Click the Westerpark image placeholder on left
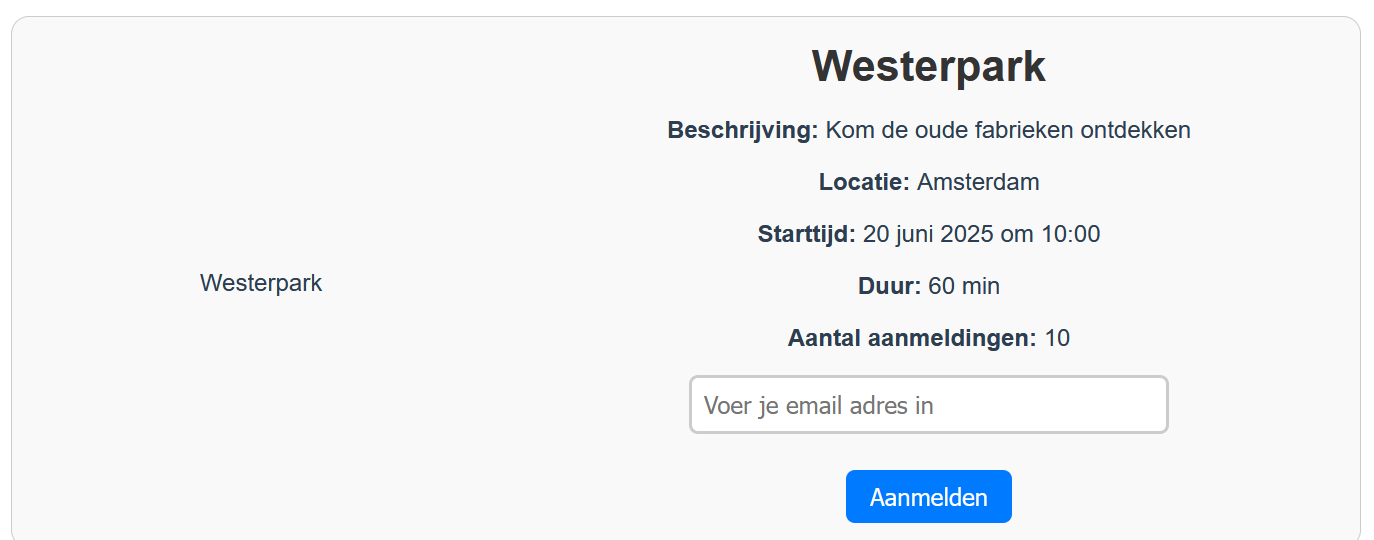 pyautogui.click(x=261, y=283)
